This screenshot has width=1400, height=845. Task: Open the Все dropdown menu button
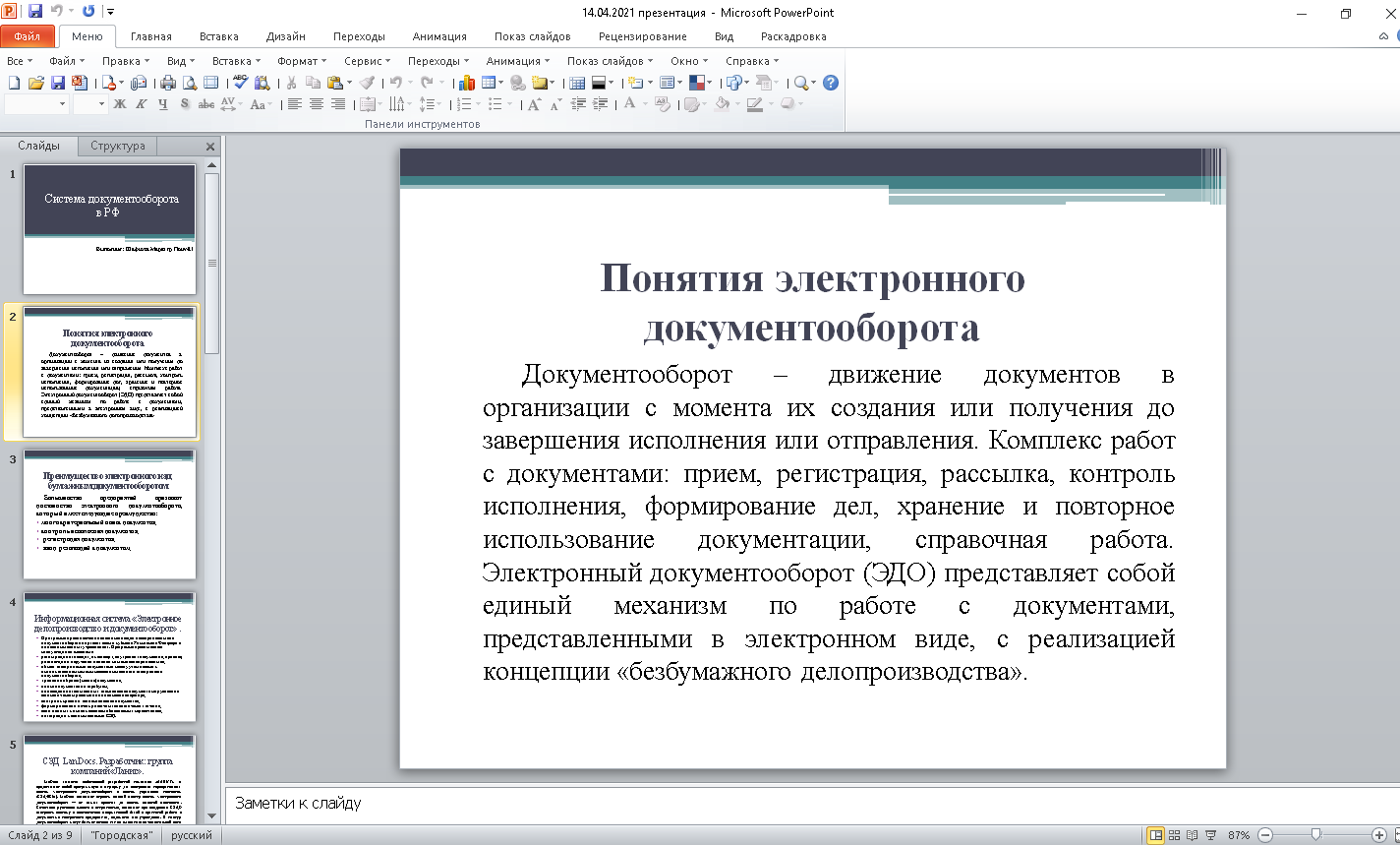pyautogui.click(x=19, y=61)
